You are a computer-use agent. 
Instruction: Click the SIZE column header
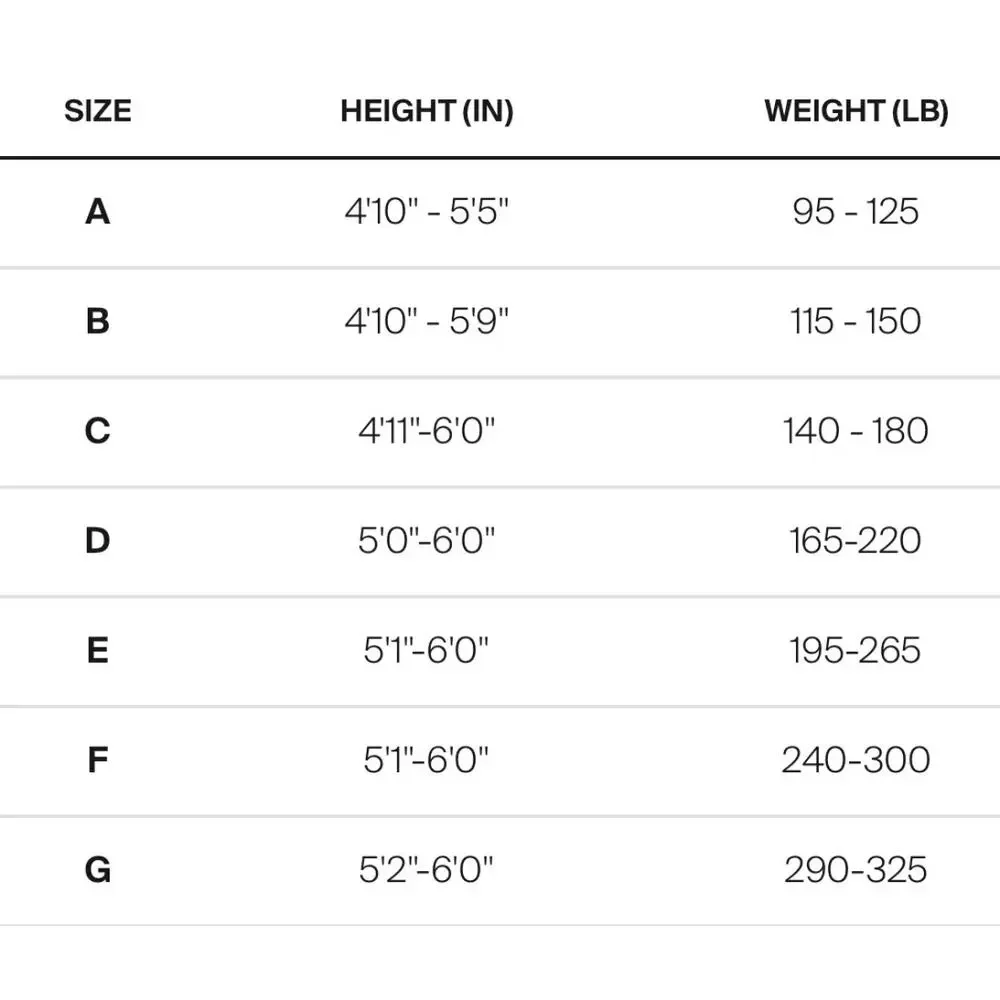click(x=98, y=111)
